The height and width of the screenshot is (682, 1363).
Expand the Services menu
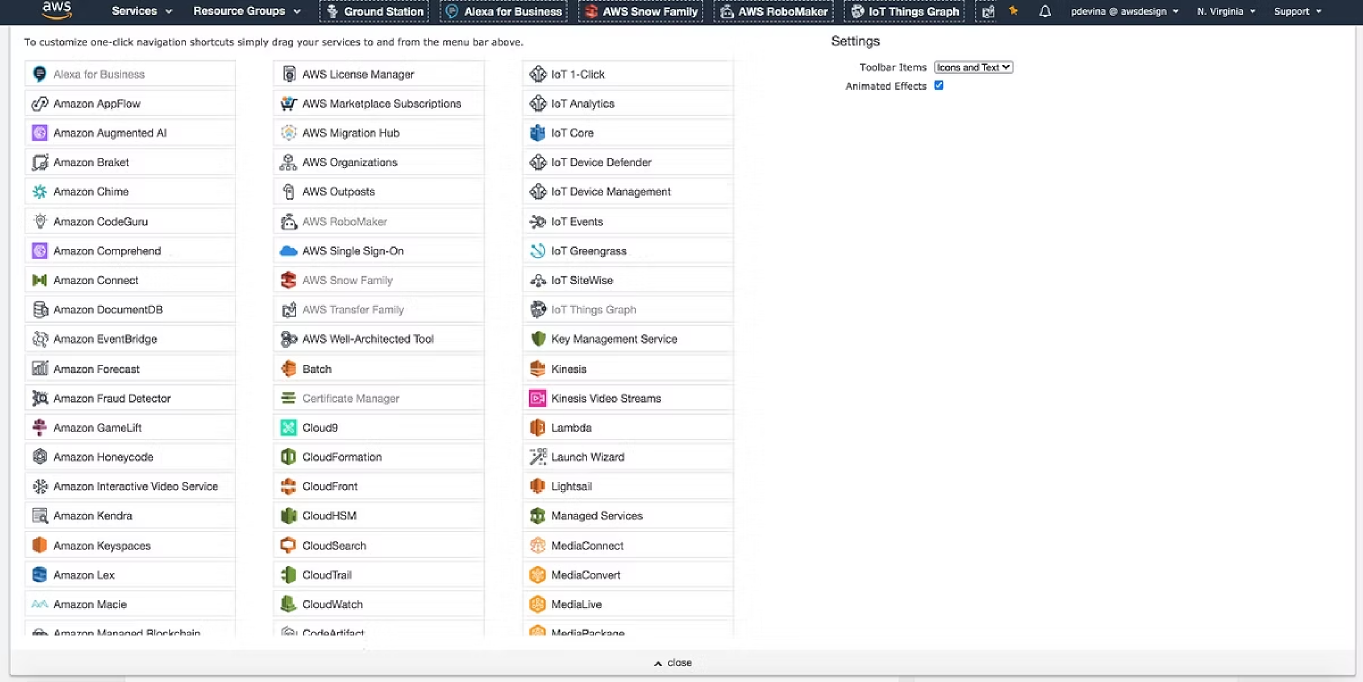(142, 11)
